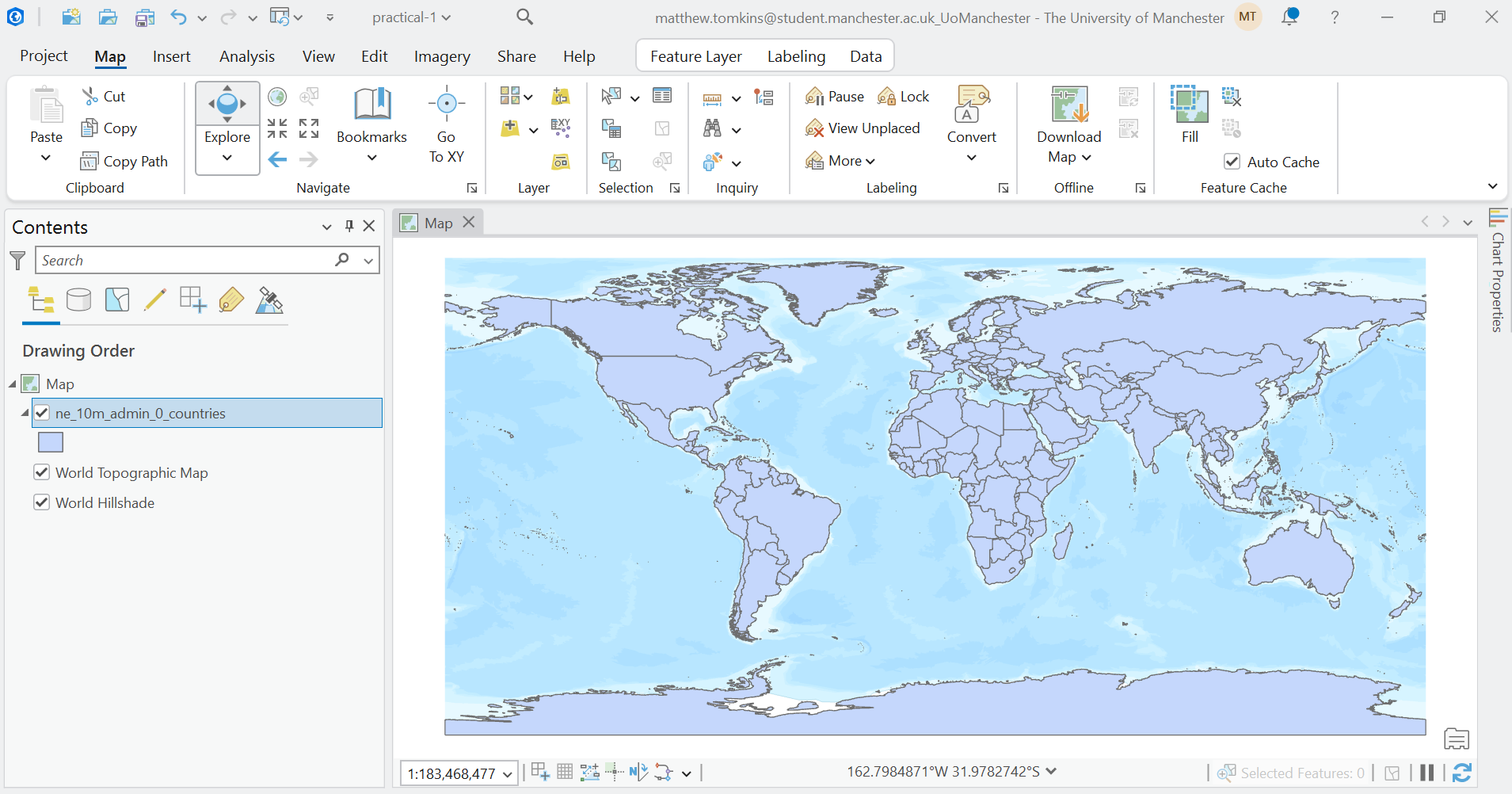Image resolution: width=1512 pixels, height=794 pixels.
Task: Toggle the grid icon in map status bar
Action: [565, 772]
